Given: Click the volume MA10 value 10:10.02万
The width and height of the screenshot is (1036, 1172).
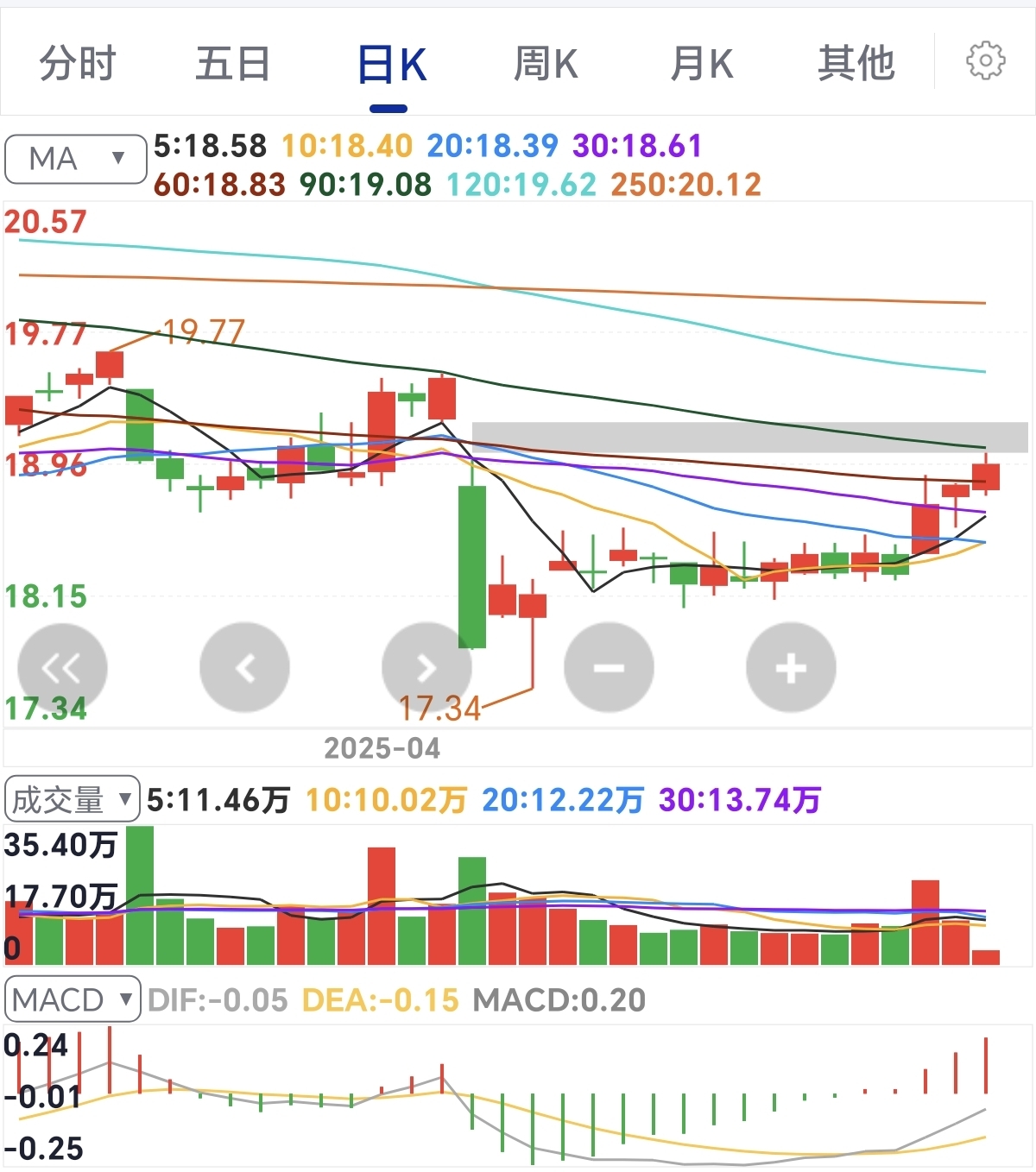Looking at the screenshot, I should [386, 800].
